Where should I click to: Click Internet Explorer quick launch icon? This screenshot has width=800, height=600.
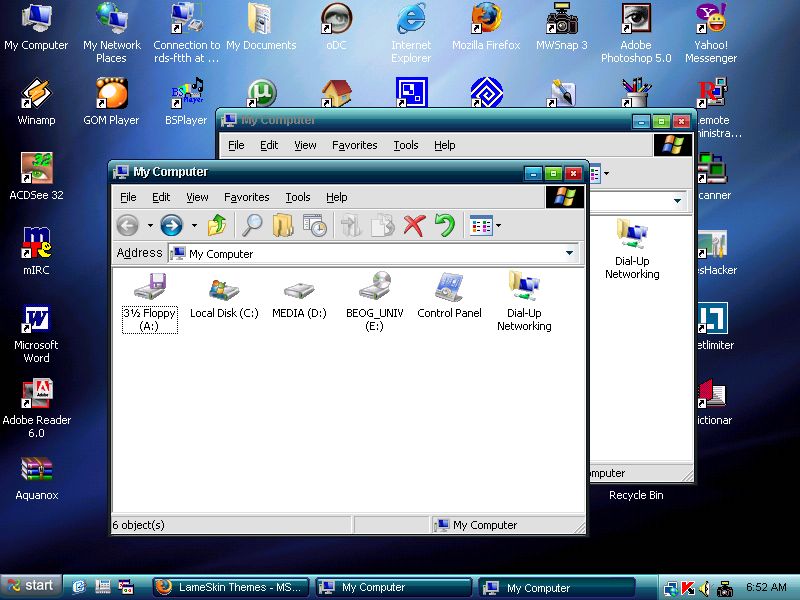(x=78, y=587)
